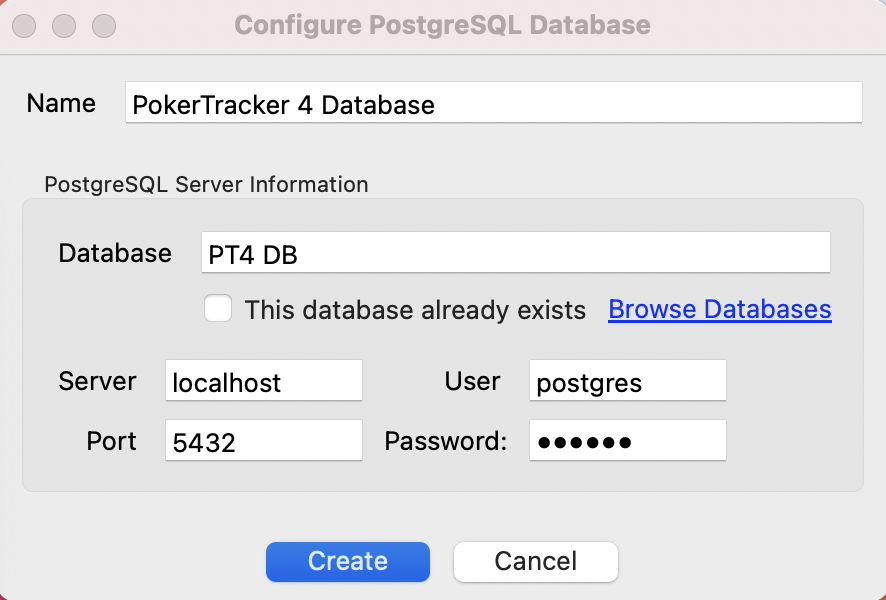886x600 pixels.
Task: Enable "This database already exists" checkbox
Action: [218, 309]
